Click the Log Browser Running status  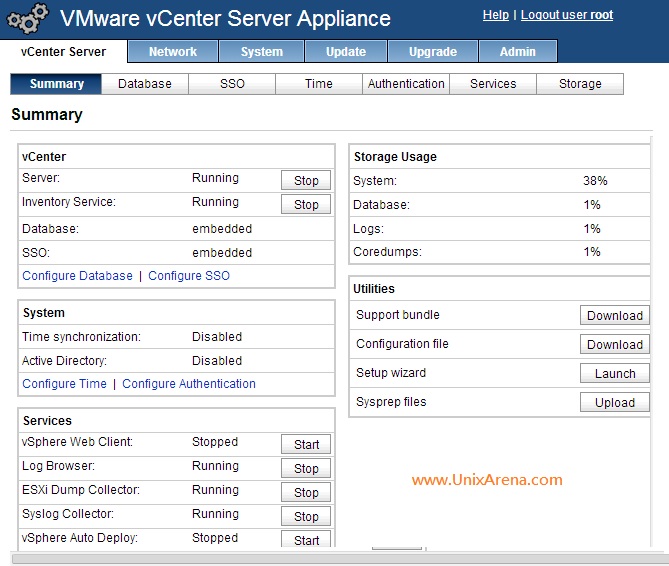tap(215, 466)
